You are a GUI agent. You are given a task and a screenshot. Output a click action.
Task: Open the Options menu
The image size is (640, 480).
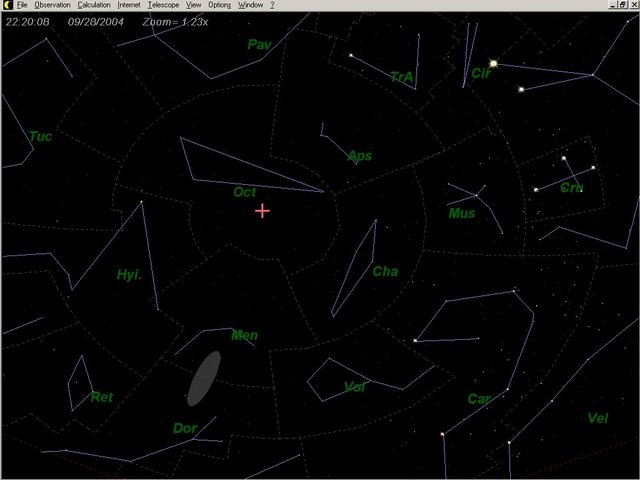(220, 5)
